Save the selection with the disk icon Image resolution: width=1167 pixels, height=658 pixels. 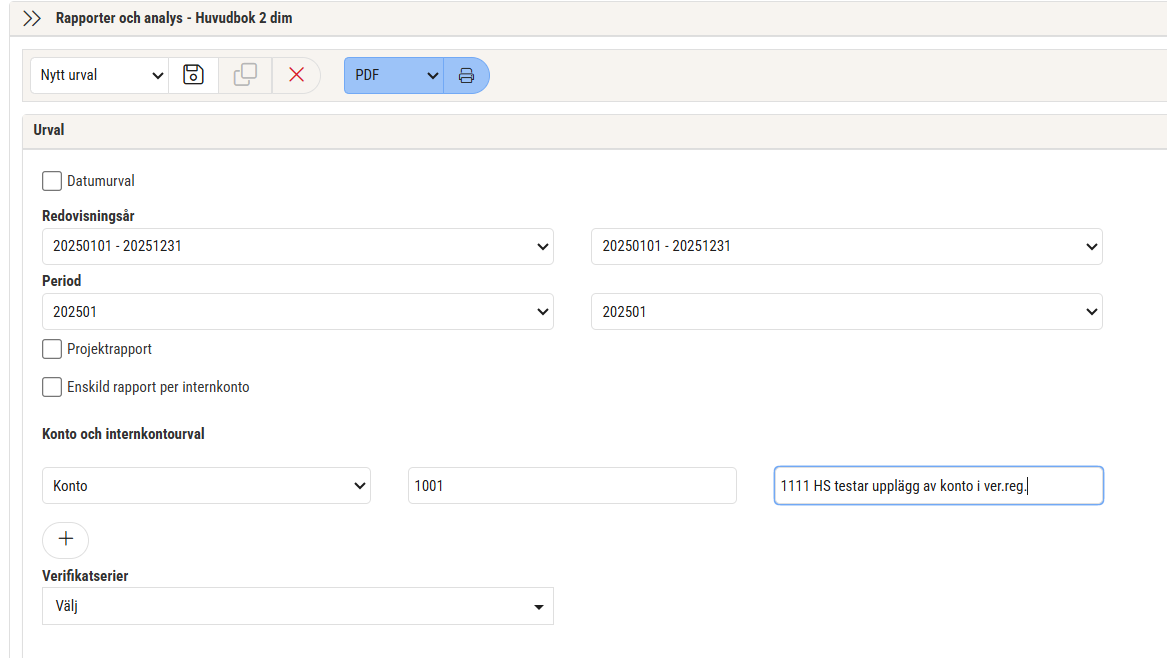point(193,75)
